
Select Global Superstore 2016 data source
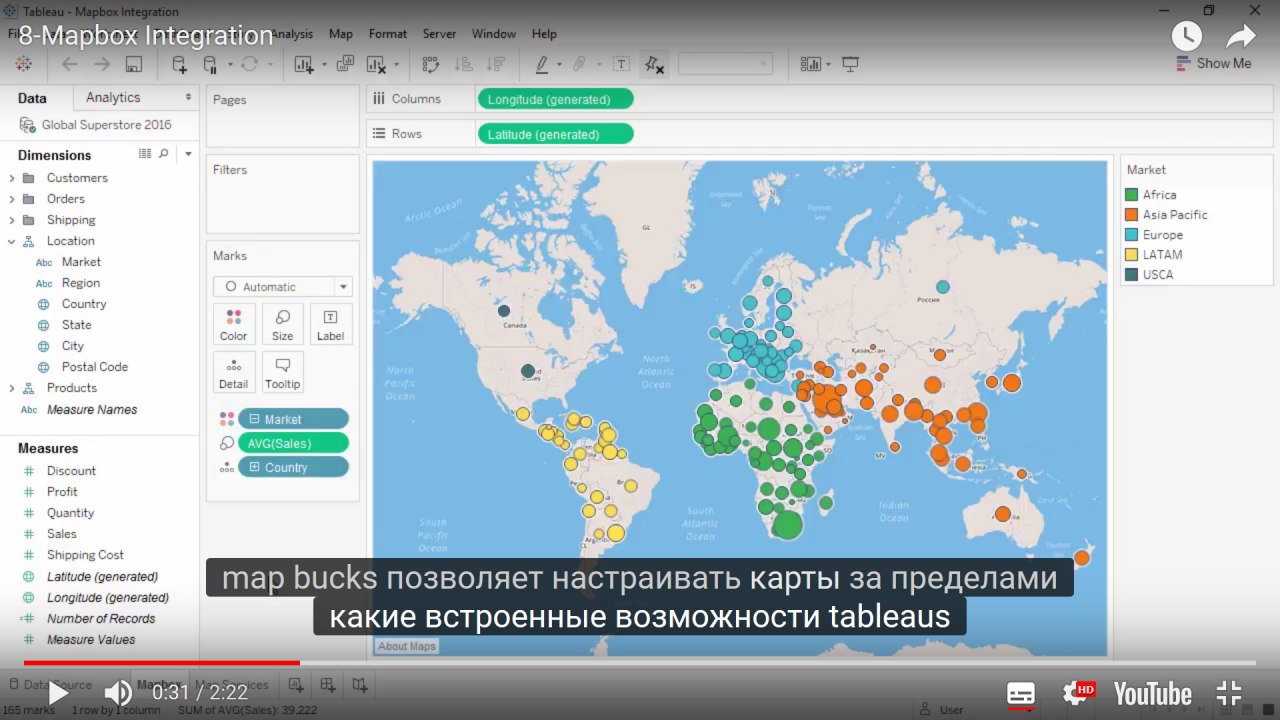(x=106, y=125)
